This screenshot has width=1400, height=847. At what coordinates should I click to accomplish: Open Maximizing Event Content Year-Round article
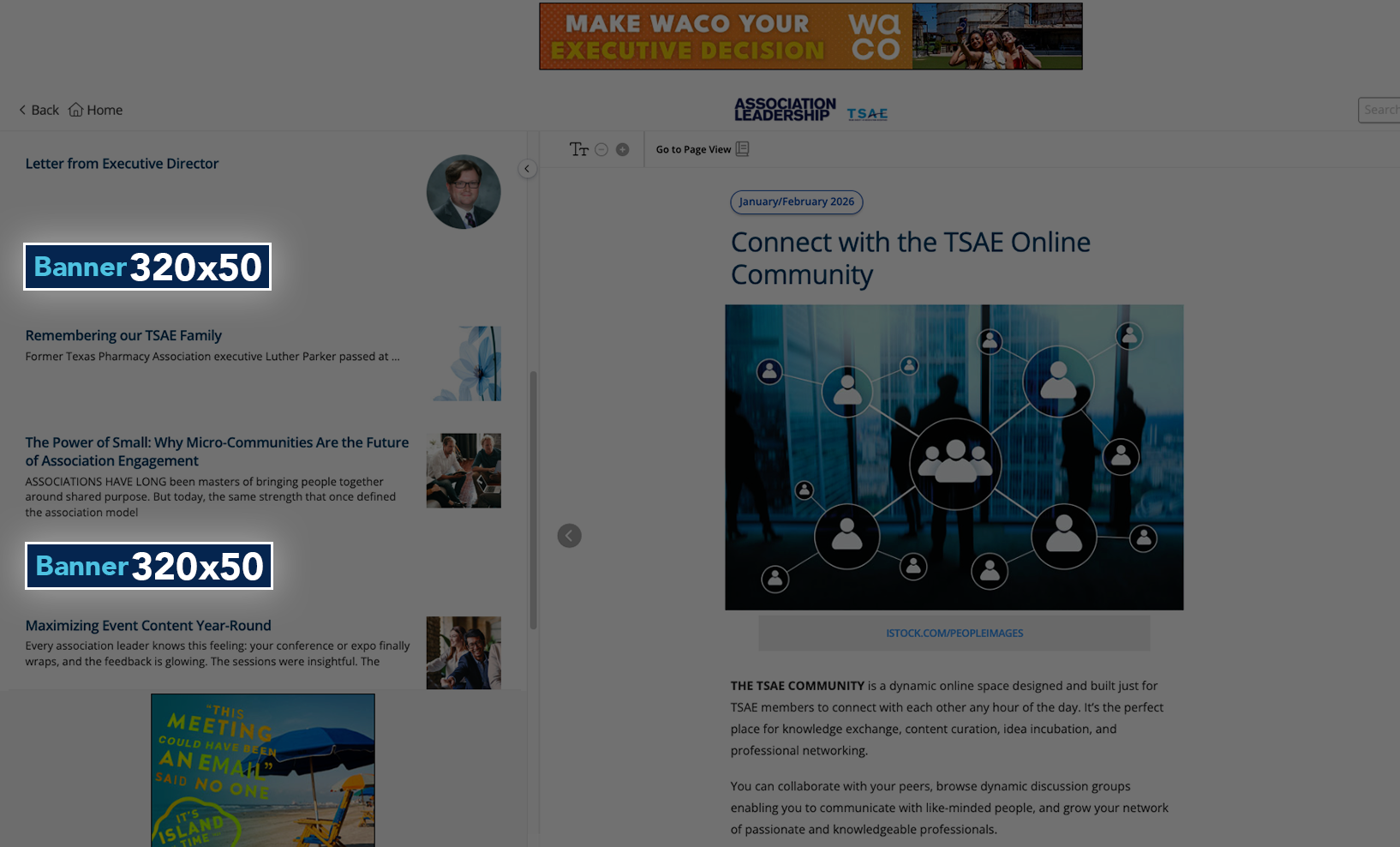pyautogui.click(x=148, y=626)
